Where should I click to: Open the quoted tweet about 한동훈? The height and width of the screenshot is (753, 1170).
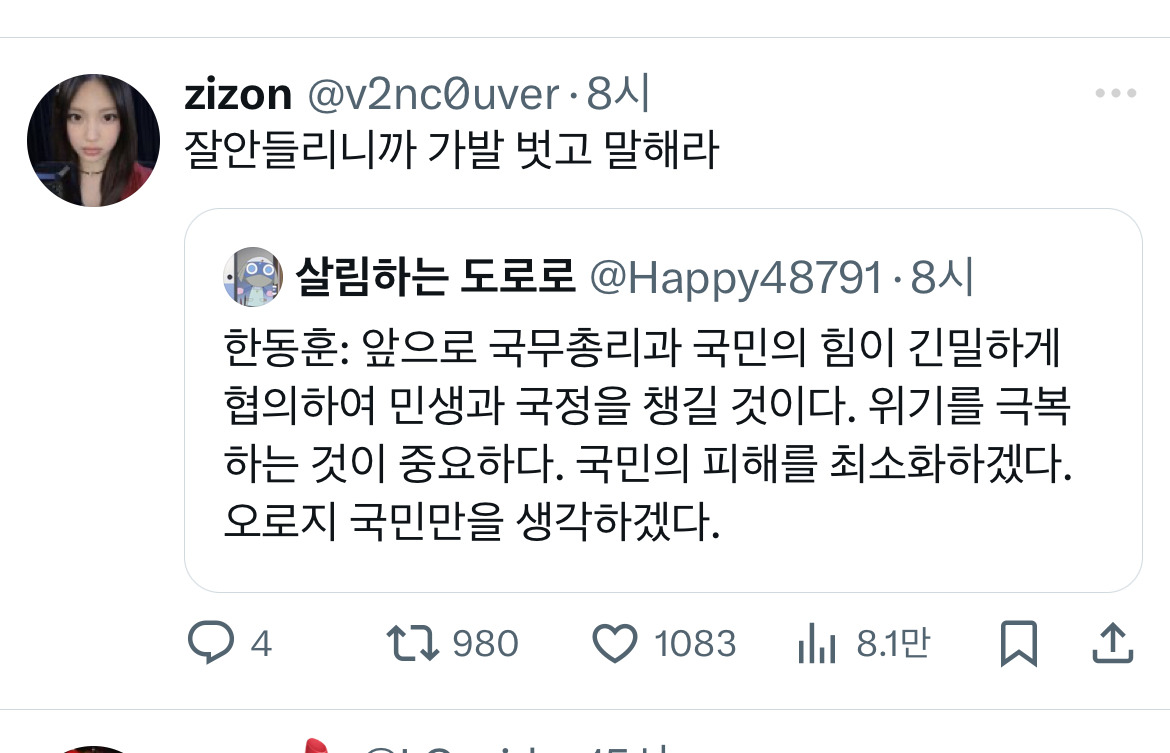click(x=663, y=400)
